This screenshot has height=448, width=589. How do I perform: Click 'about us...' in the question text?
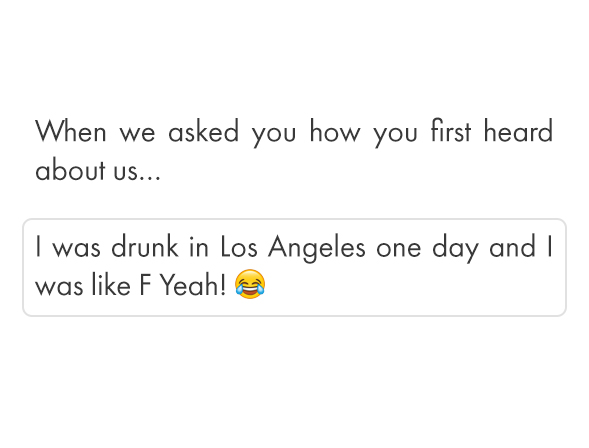point(98,169)
